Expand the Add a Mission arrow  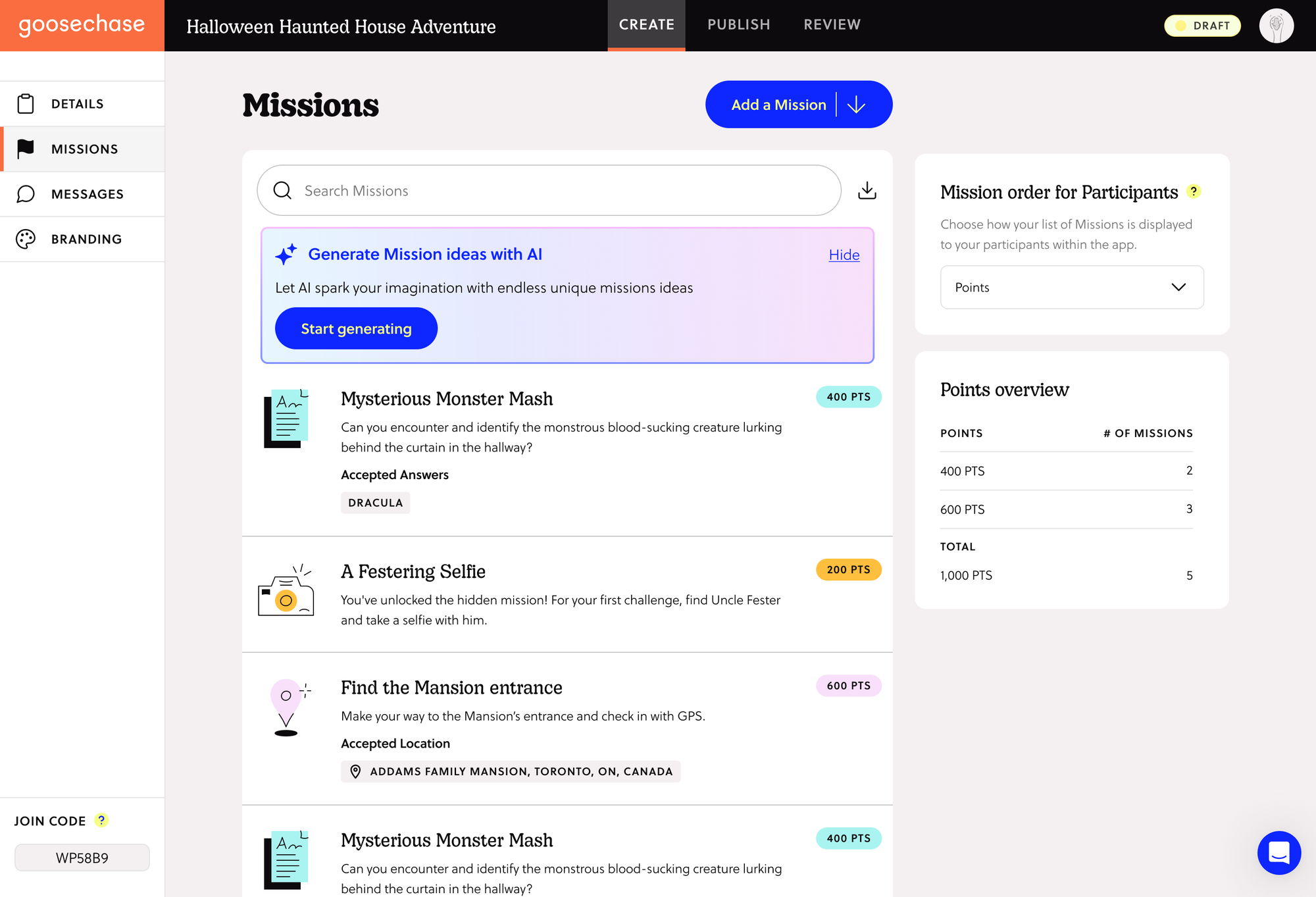(x=857, y=105)
